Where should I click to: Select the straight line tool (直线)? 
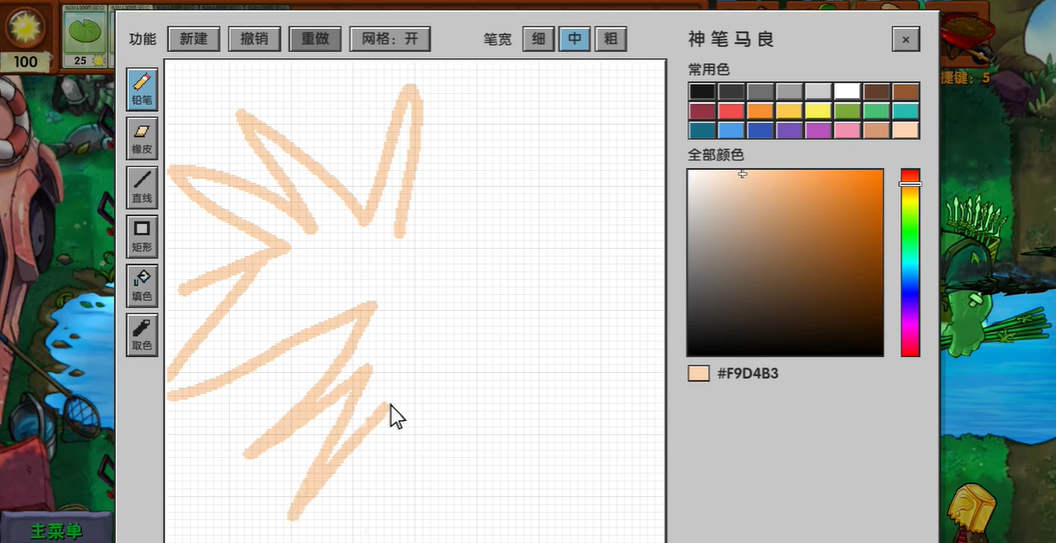point(142,188)
